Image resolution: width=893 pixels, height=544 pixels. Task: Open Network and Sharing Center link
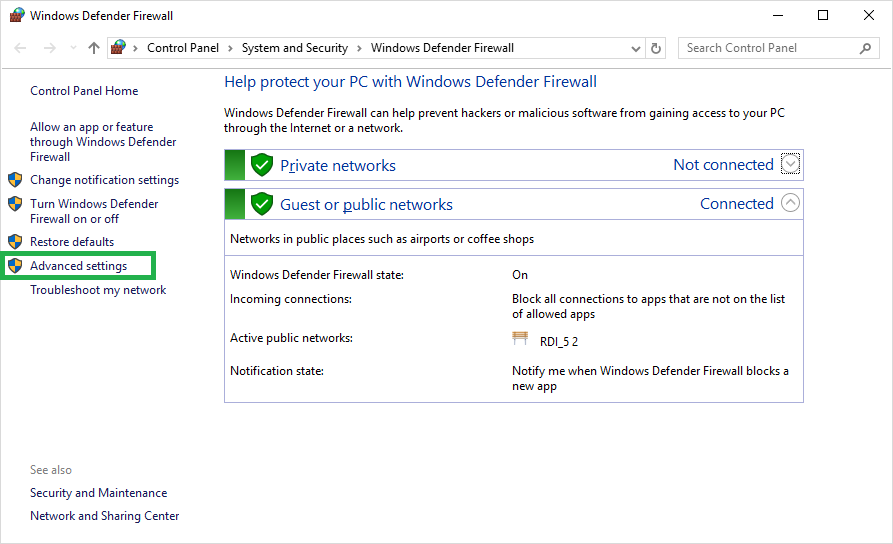tap(105, 516)
